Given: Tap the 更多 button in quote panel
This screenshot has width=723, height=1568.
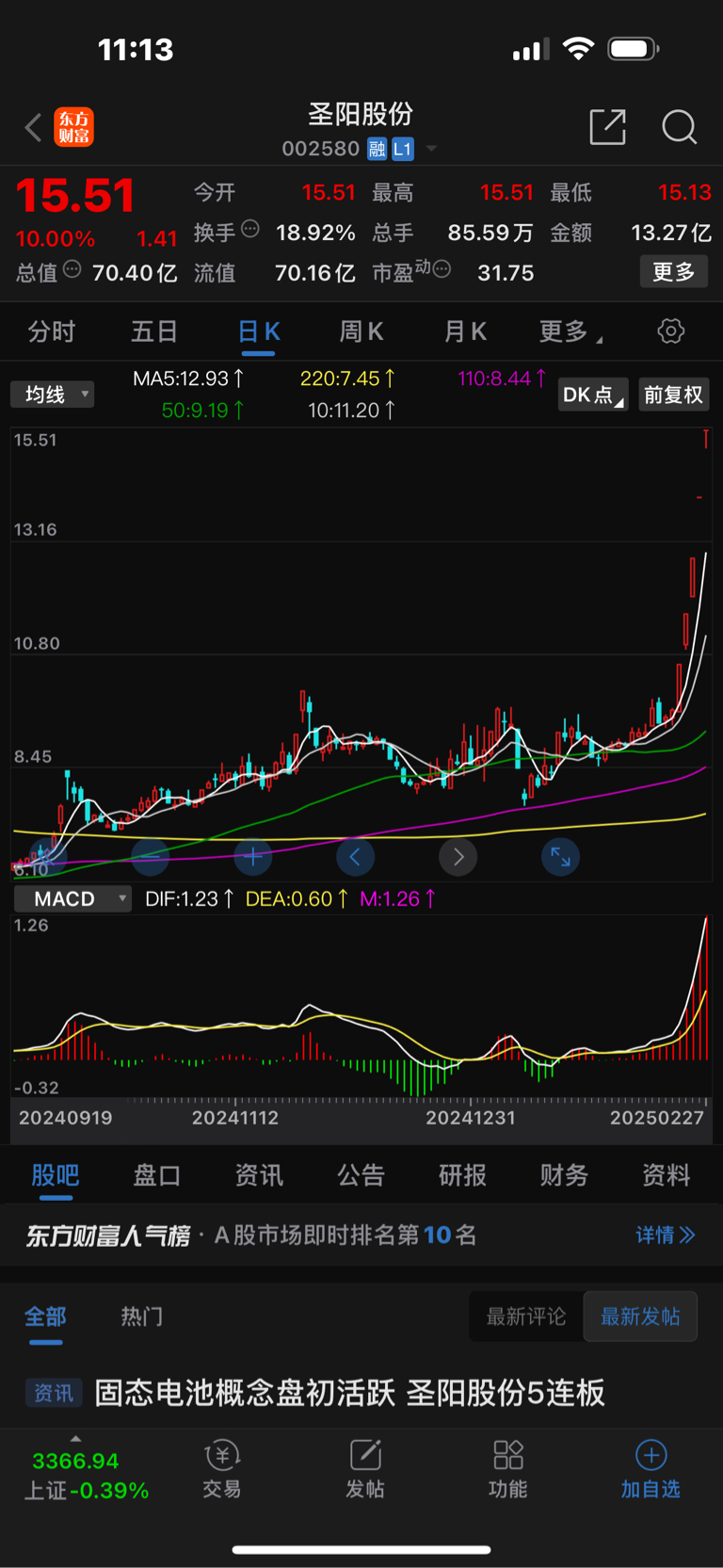Looking at the screenshot, I should click(674, 272).
